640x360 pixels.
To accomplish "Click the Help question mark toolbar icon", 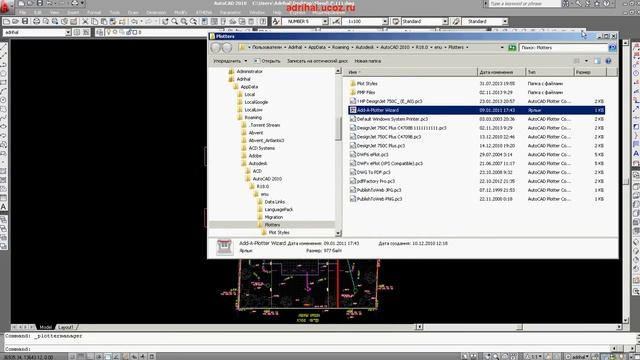I will (263, 21).
